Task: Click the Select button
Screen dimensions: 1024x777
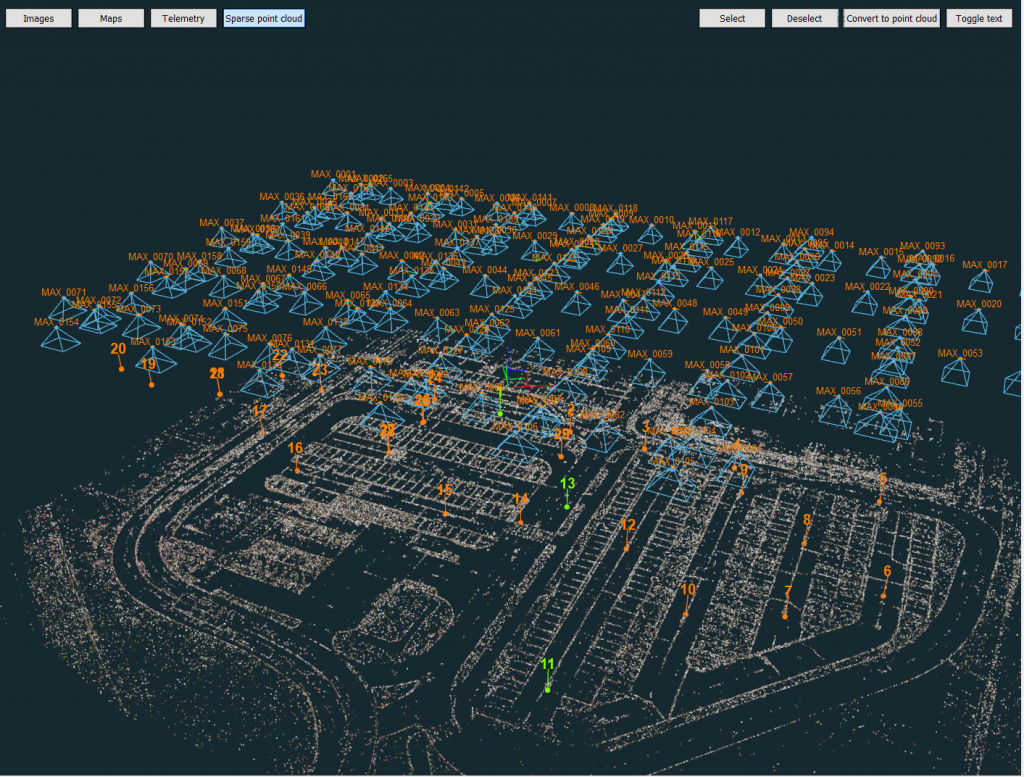Action: [x=732, y=18]
